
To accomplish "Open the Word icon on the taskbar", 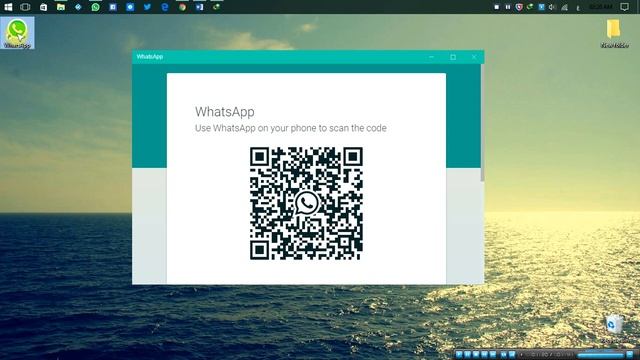I will tap(200, 7).
